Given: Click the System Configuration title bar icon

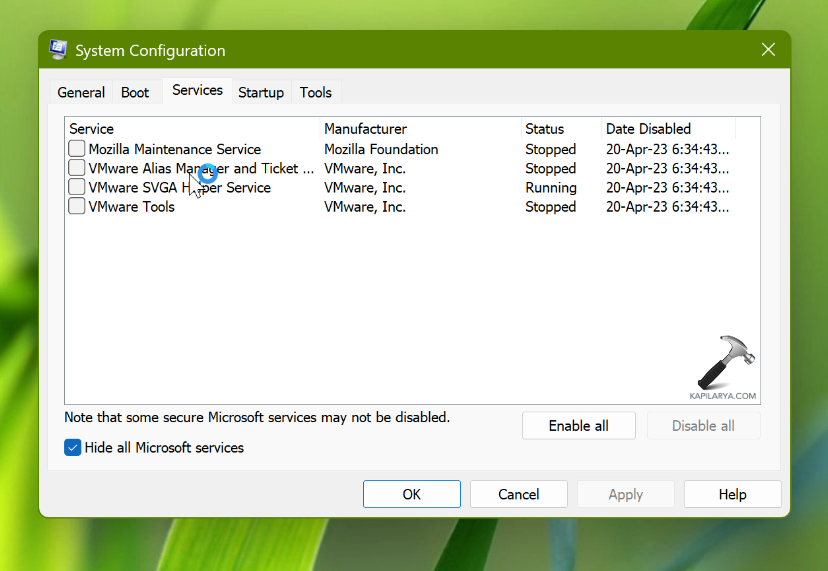Looking at the screenshot, I should [58, 50].
